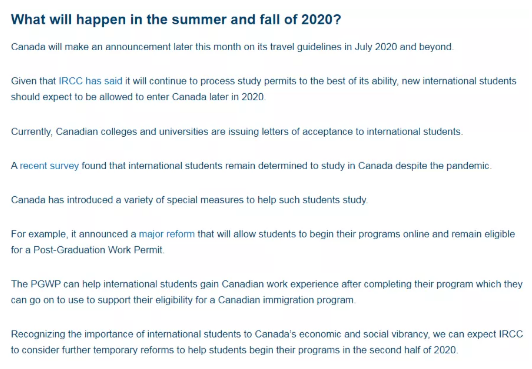Click 'Canadian colleges and universities' phrase
The width and height of the screenshot is (532, 369).
coord(132,132)
